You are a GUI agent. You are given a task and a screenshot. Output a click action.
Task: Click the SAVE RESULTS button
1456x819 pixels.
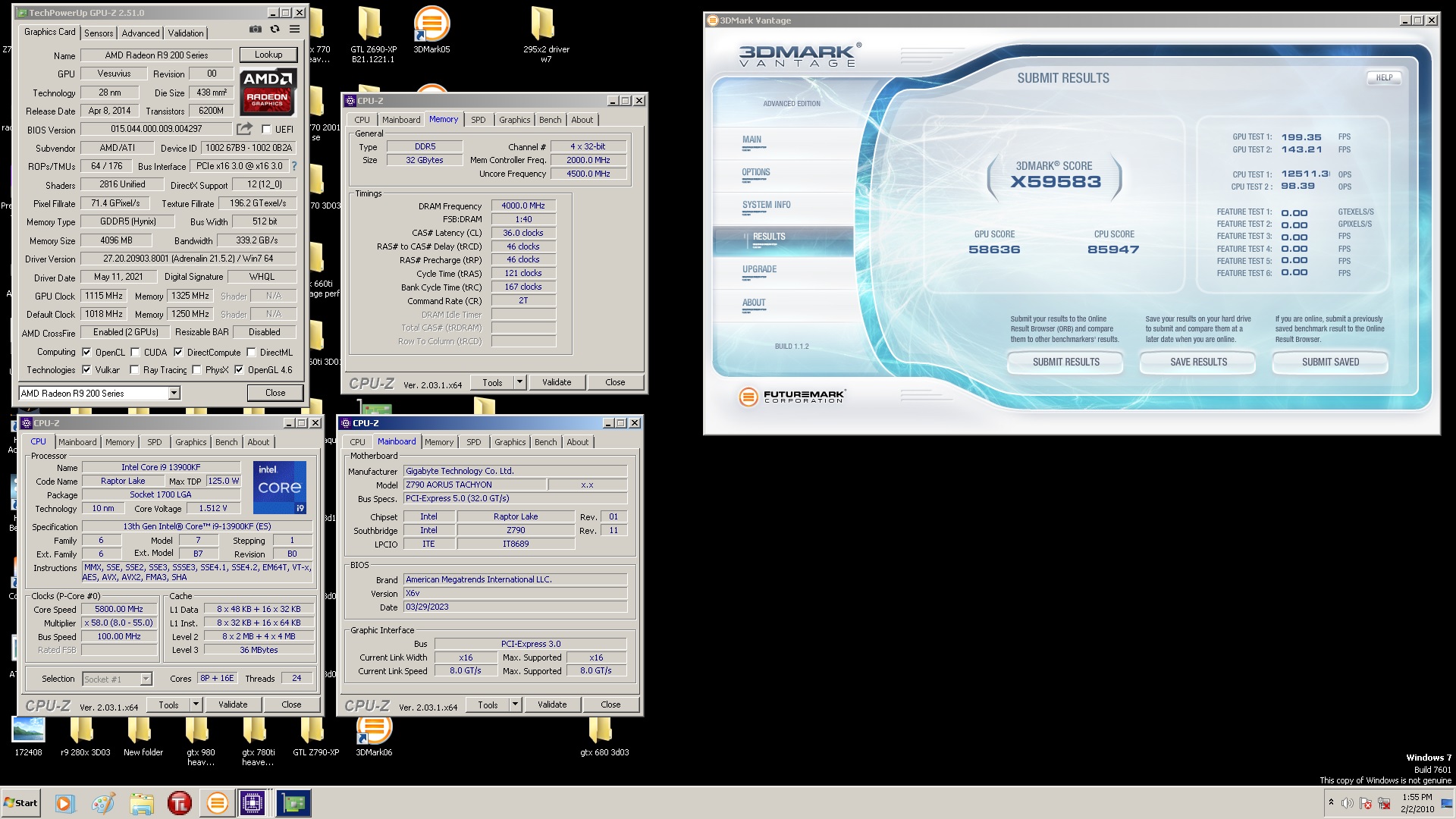pos(1198,362)
